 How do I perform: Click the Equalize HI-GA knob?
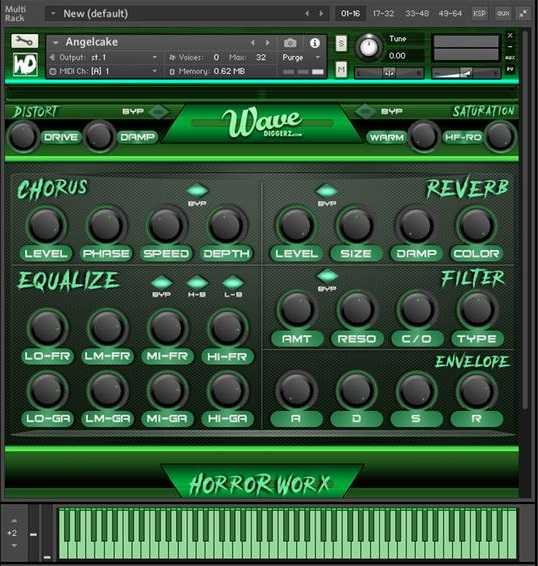tap(227, 390)
